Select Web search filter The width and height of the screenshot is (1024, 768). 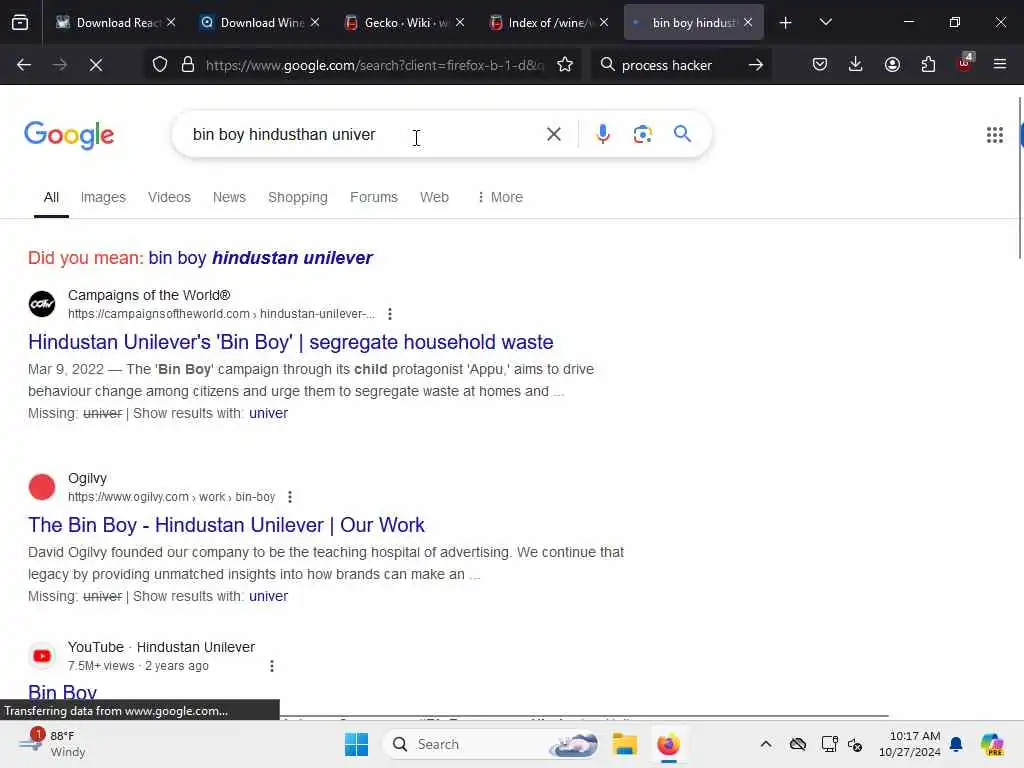pyautogui.click(x=434, y=197)
